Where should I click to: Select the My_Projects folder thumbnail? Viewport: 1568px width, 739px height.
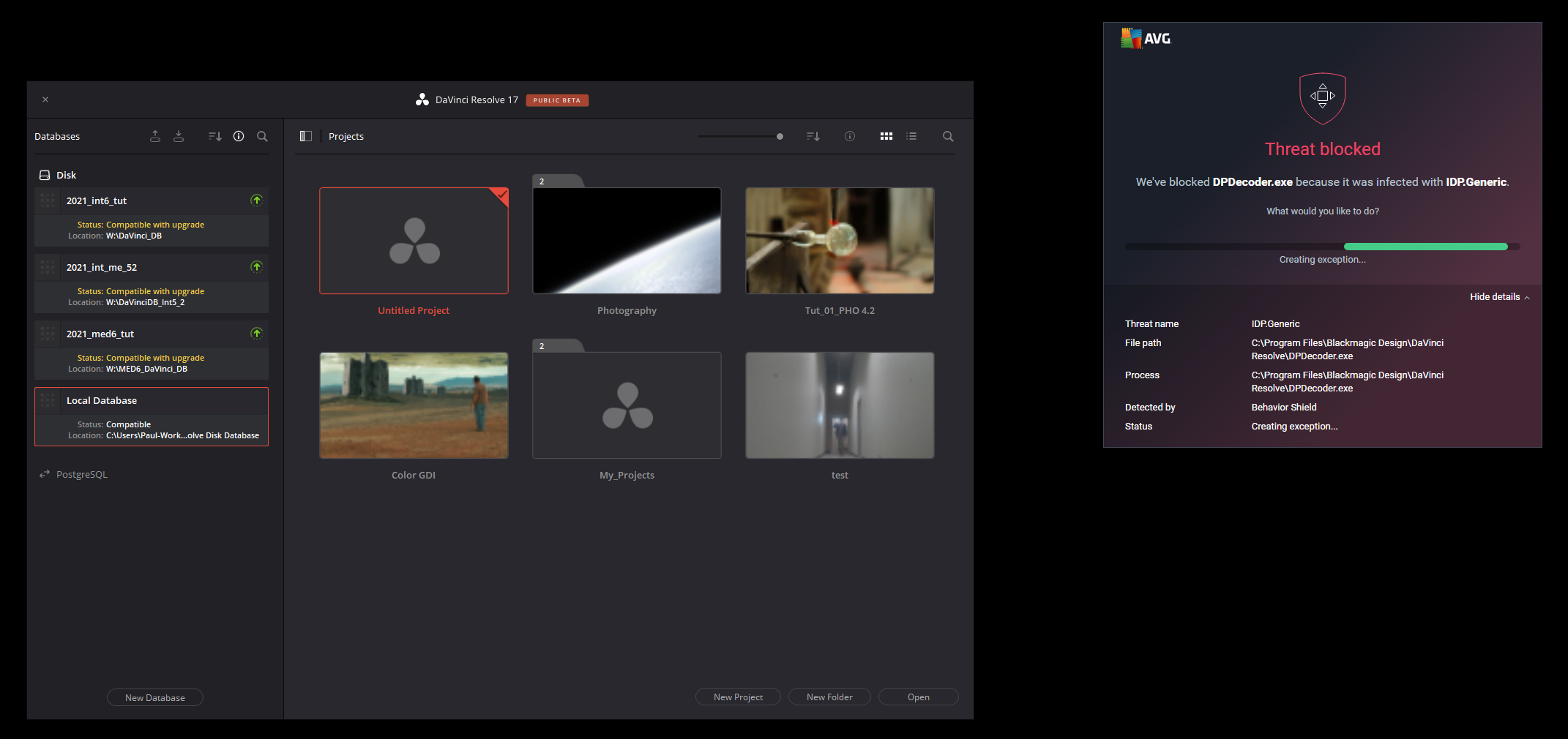[627, 405]
